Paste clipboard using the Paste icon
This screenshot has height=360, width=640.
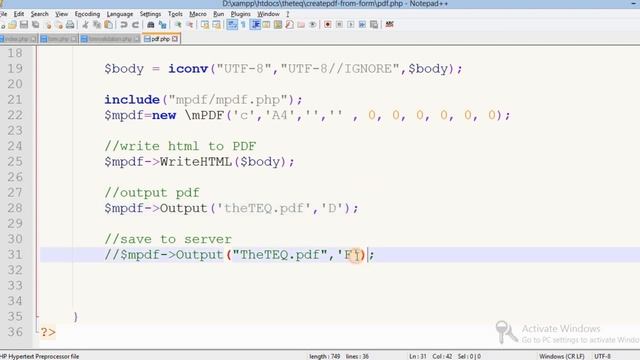pos(109,25)
